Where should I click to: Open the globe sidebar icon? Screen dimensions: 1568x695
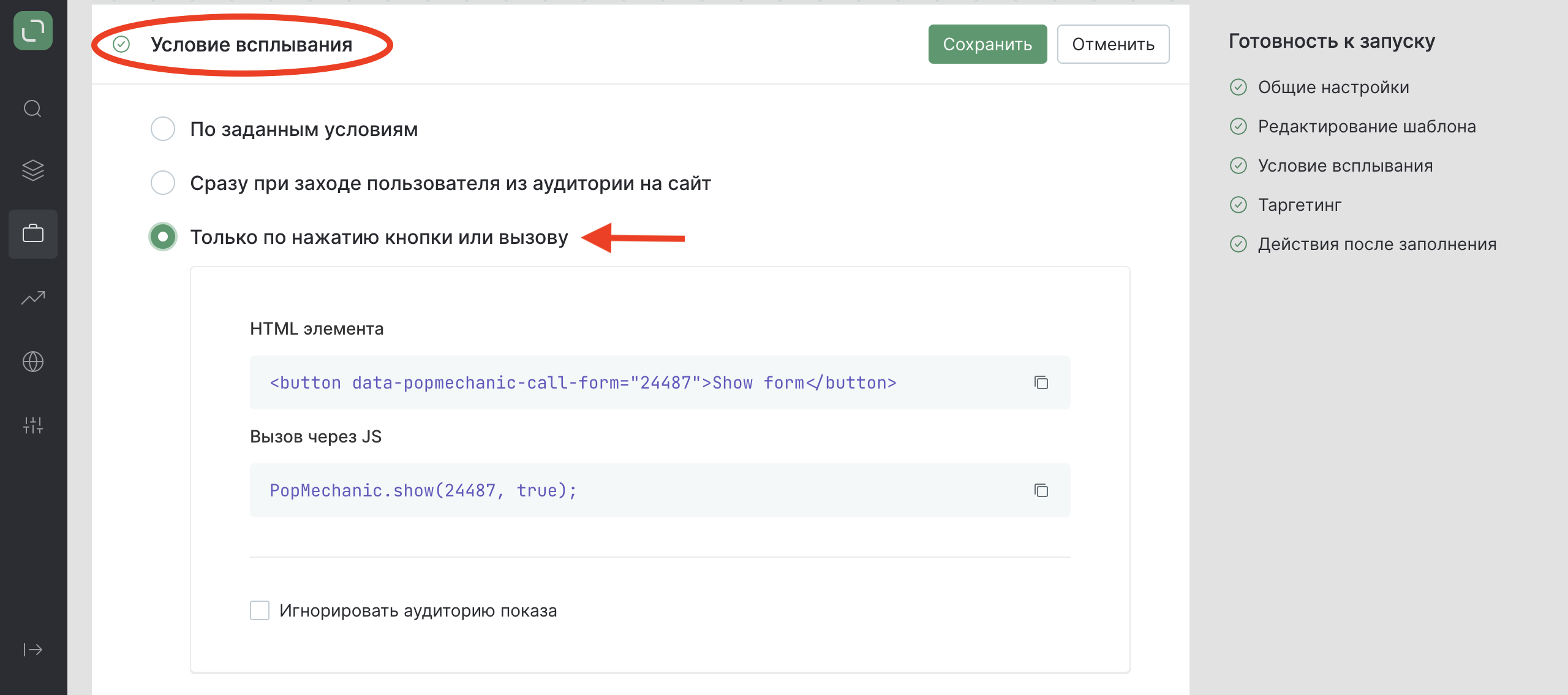tap(33, 362)
